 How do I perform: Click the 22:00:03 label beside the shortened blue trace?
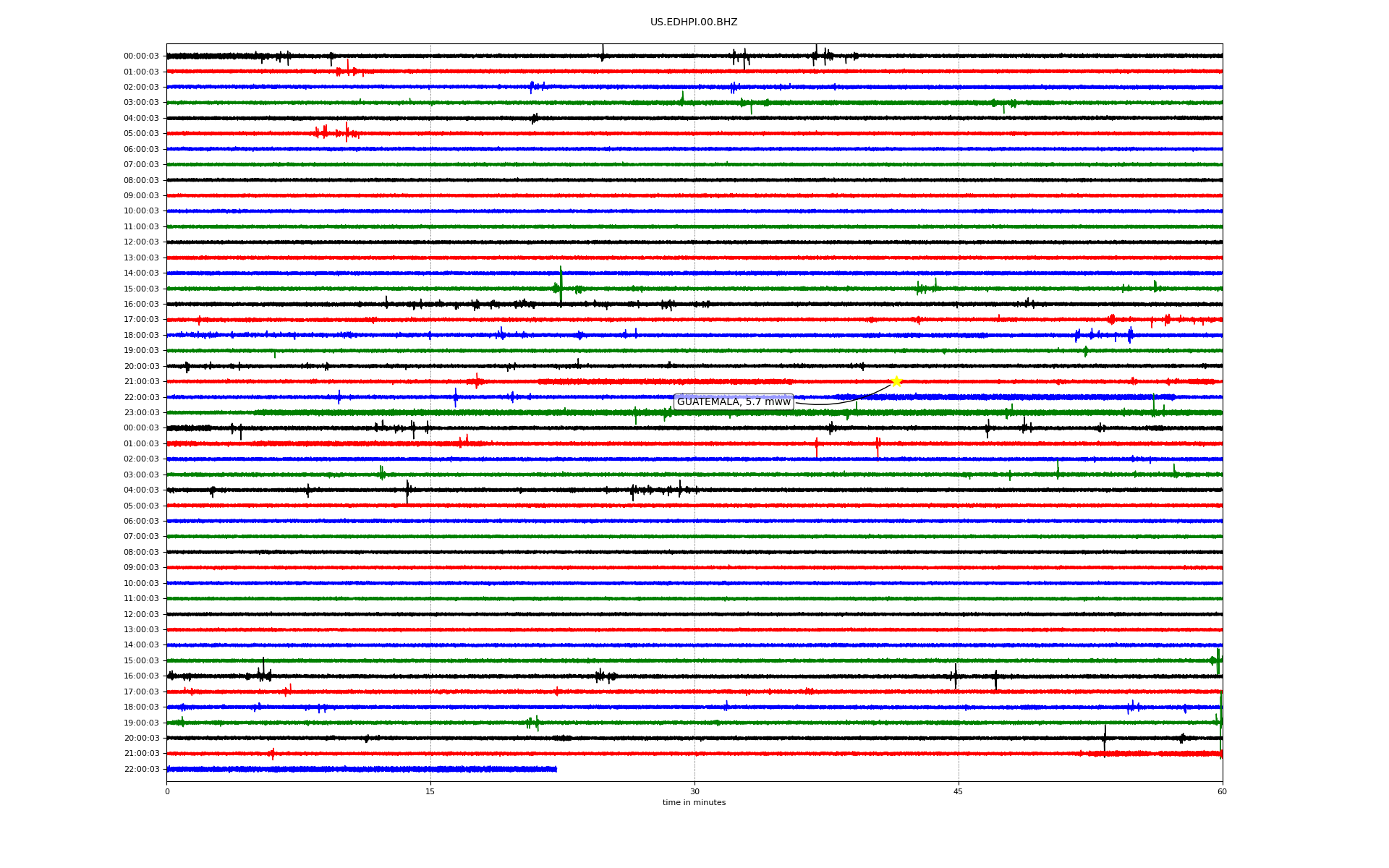point(141,769)
